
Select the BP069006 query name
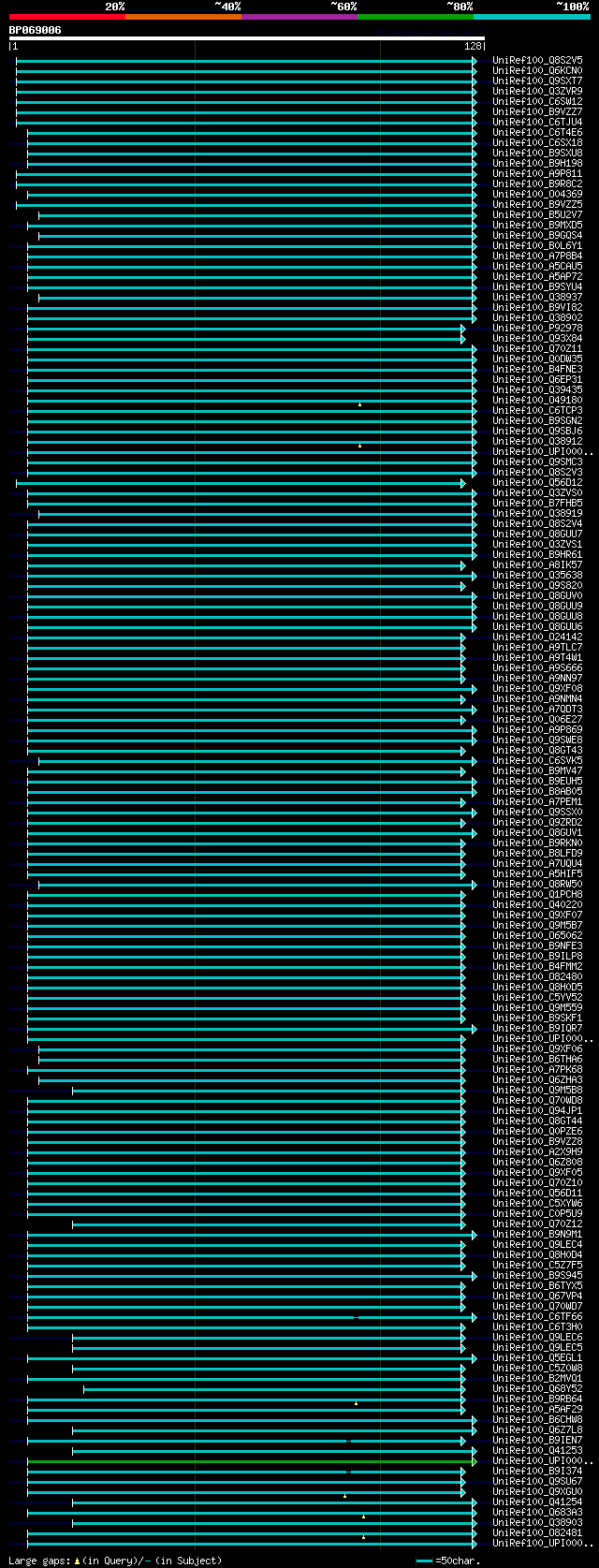[x=36, y=30]
